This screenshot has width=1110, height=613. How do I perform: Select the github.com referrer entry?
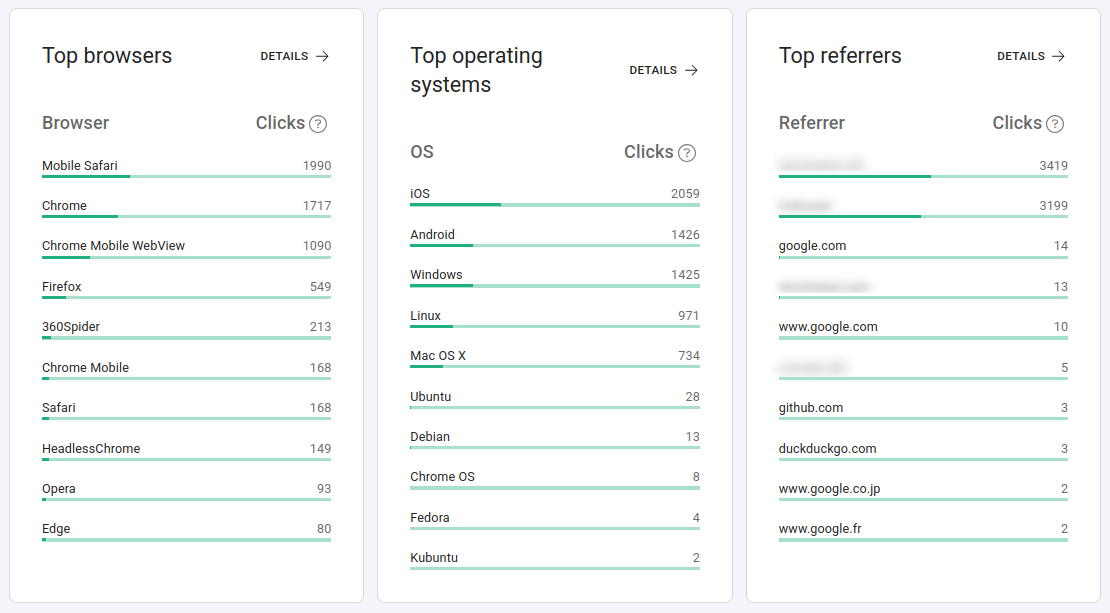pos(811,408)
